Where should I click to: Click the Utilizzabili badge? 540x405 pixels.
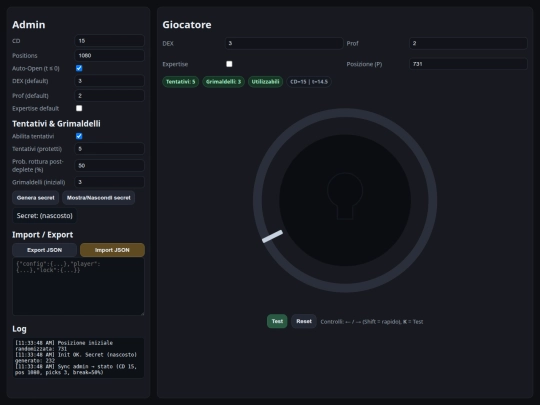(265, 82)
